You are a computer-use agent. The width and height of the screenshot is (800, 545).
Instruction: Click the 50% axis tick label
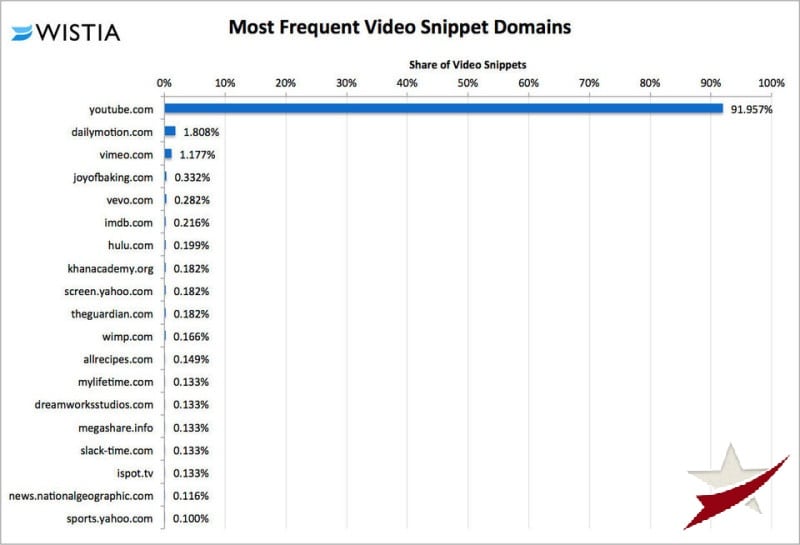[x=468, y=82]
